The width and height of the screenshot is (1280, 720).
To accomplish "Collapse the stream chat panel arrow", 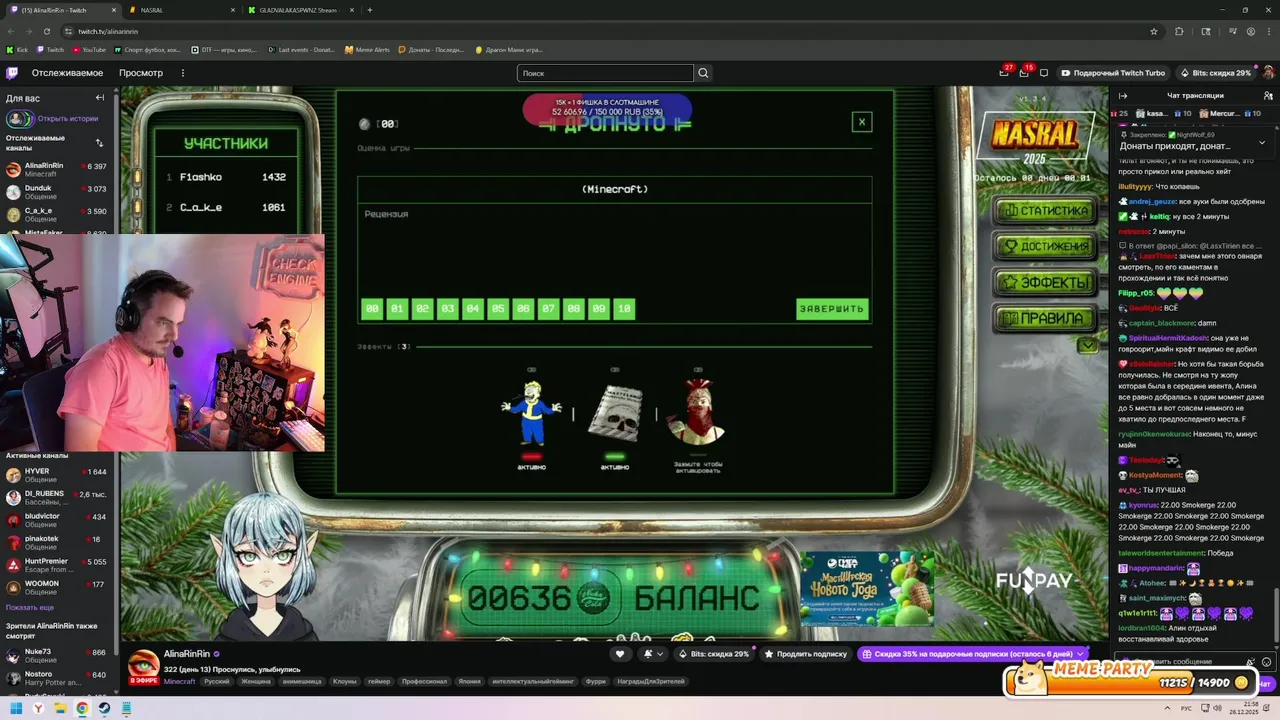I will tap(1122, 96).
